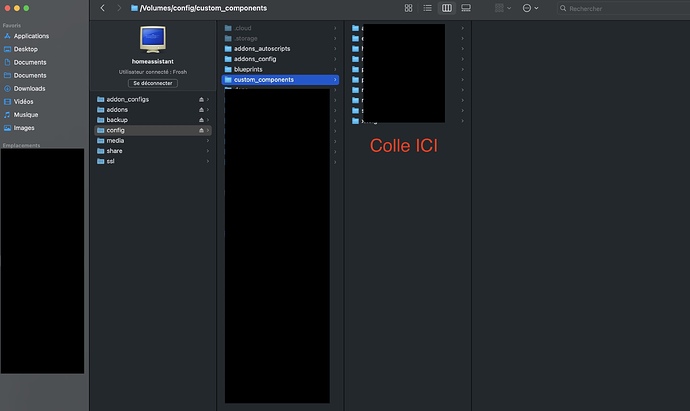Select the .cloud folder
Screen dimensions: 690x411
280,28
